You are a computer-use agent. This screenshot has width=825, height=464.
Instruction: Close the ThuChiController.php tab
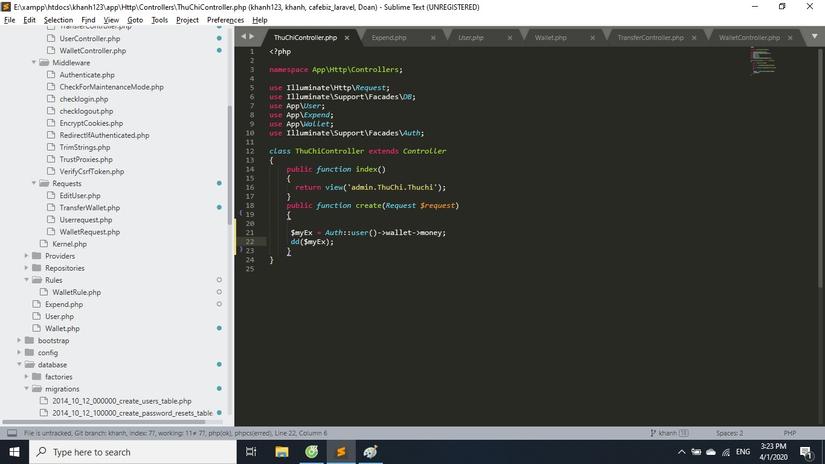click(x=347, y=38)
